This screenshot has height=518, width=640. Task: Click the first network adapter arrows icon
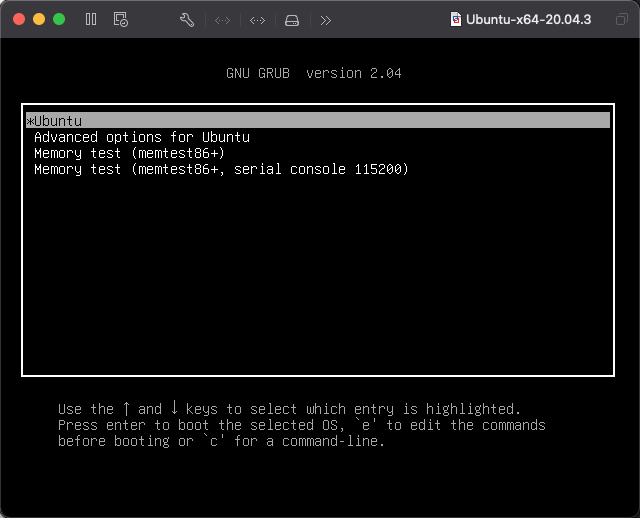pyautogui.click(x=222, y=20)
